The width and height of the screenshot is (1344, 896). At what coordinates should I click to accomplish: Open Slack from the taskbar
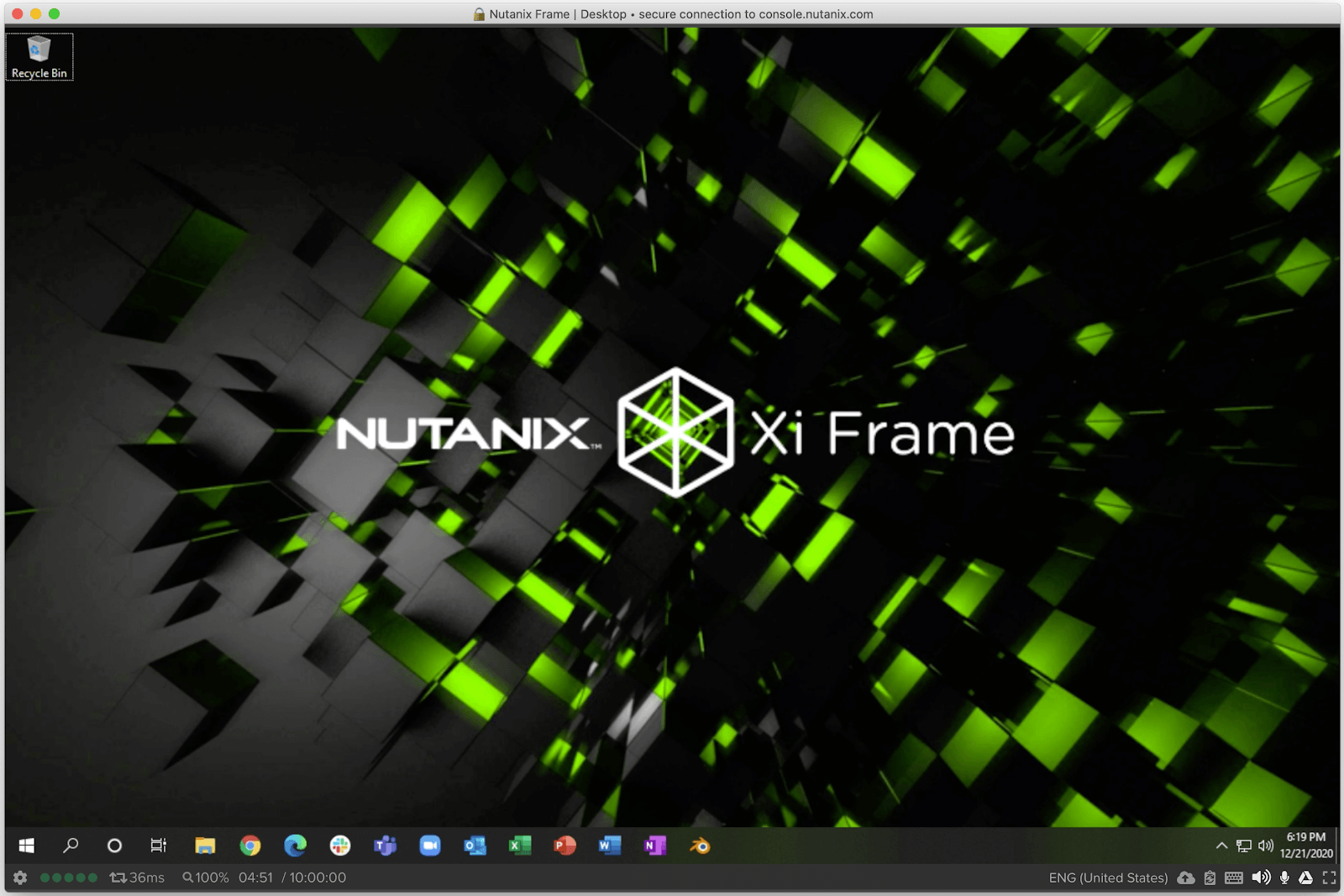tap(340, 846)
